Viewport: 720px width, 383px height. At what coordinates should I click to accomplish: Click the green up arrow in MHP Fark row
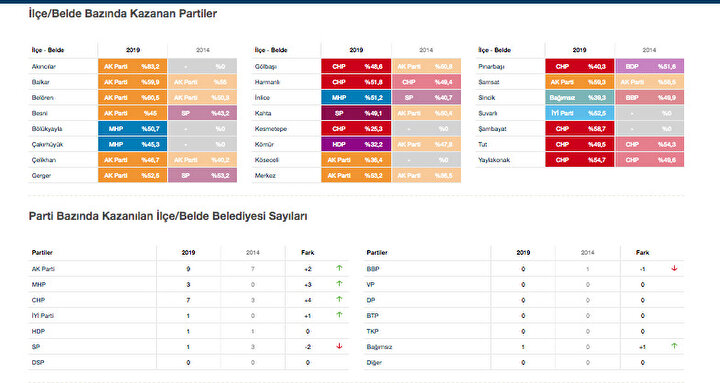pyautogui.click(x=339, y=284)
